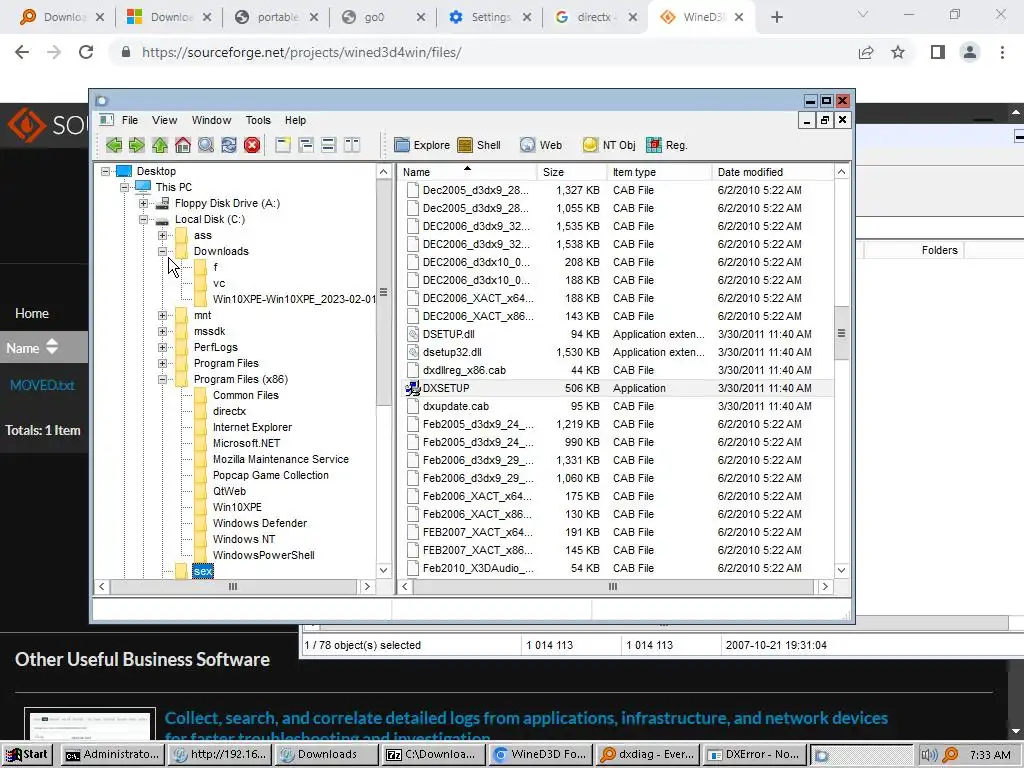1024x768 pixels.
Task: Click the red Stop icon in toolbar
Action: coord(252,145)
